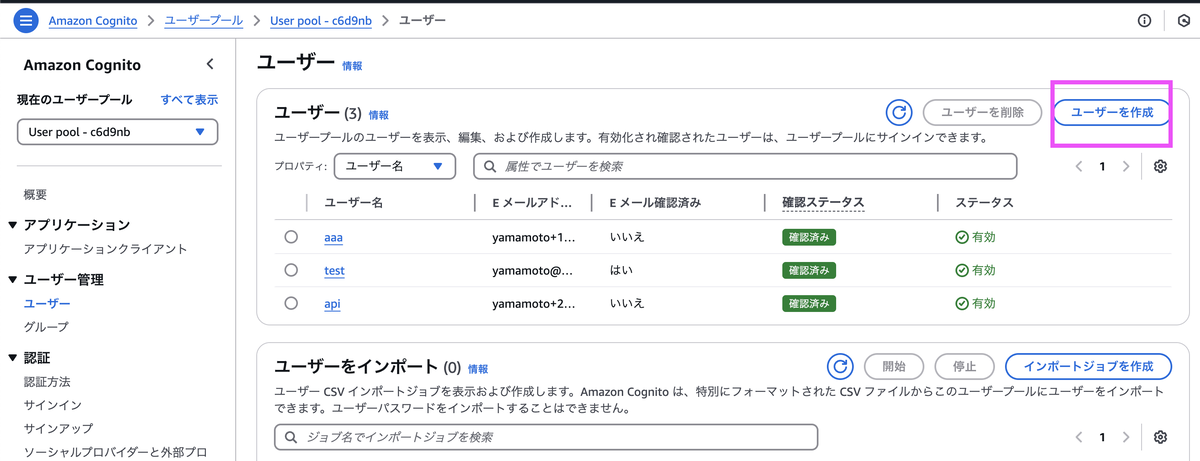
Task: Select radio button for user aaa
Action: click(291, 237)
